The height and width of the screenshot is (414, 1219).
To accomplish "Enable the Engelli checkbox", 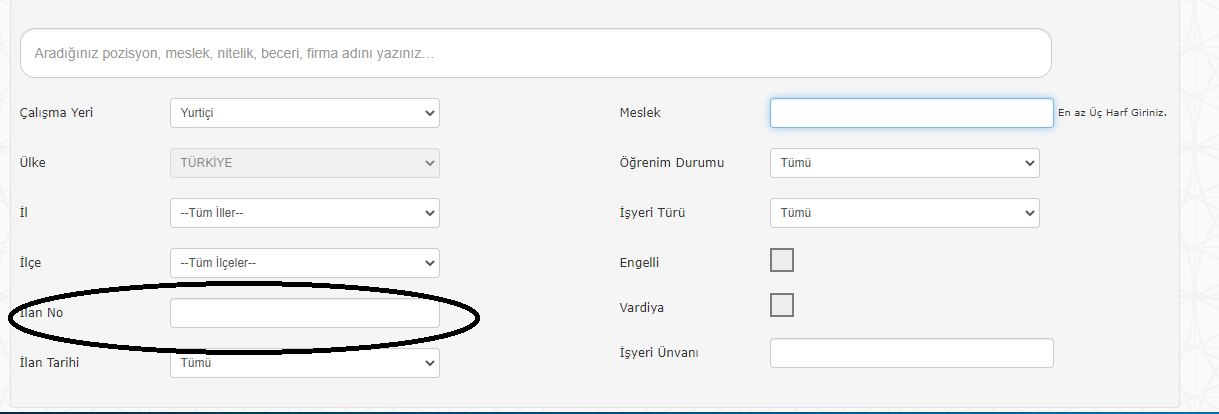I will click(782, 260).
